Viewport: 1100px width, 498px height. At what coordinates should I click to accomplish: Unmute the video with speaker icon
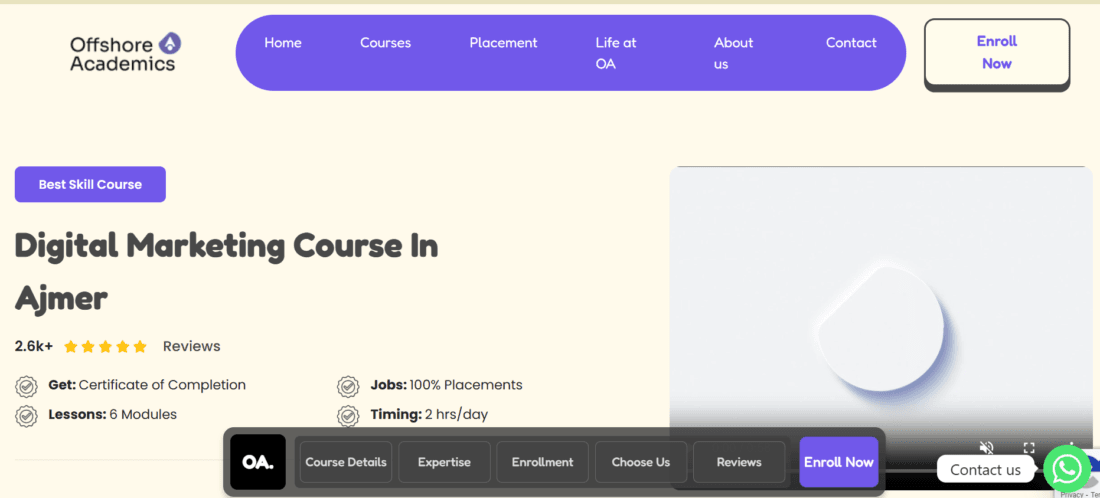(x=986, y=447)
